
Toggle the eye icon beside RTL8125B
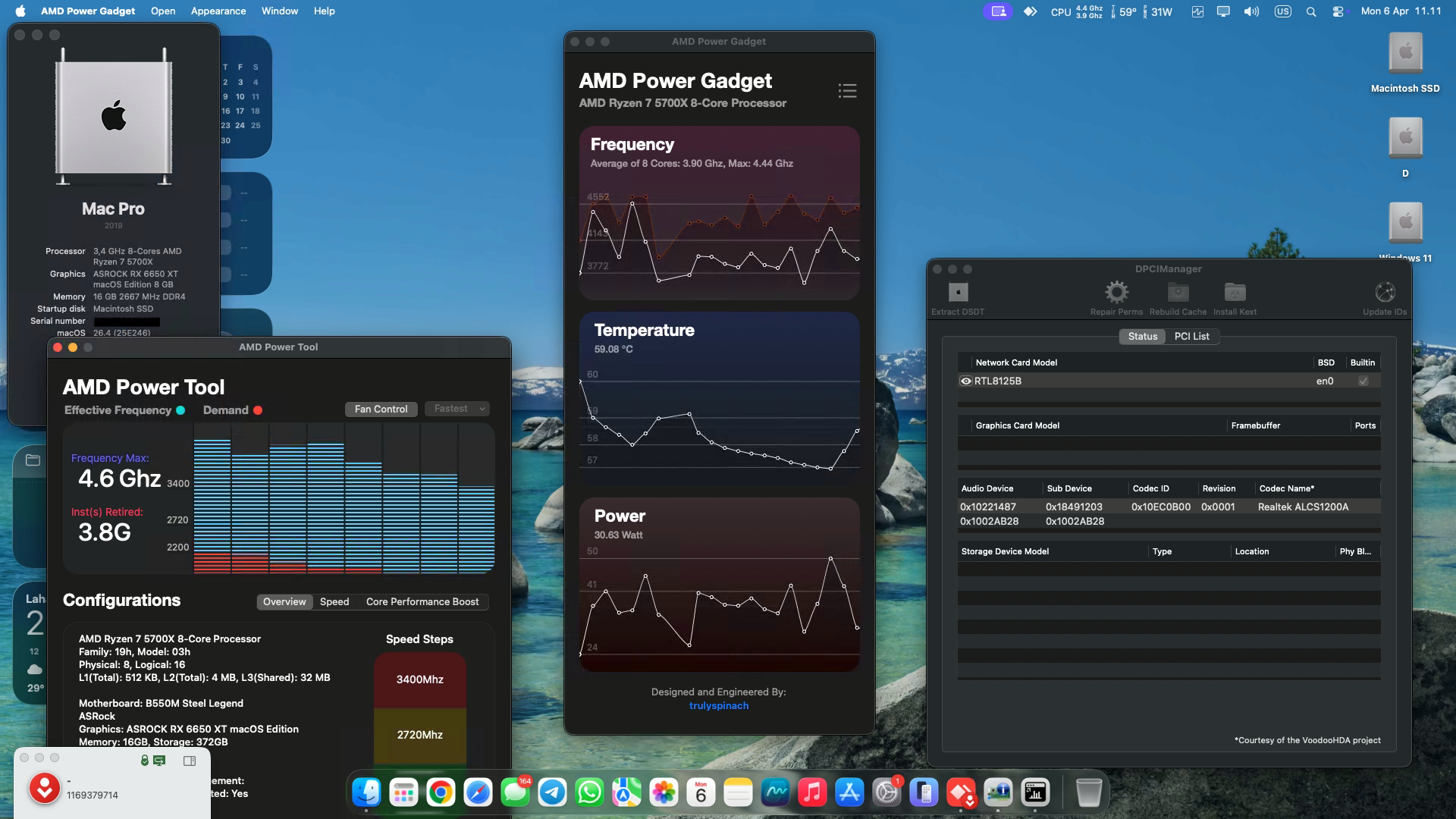(x=965, y=381)
